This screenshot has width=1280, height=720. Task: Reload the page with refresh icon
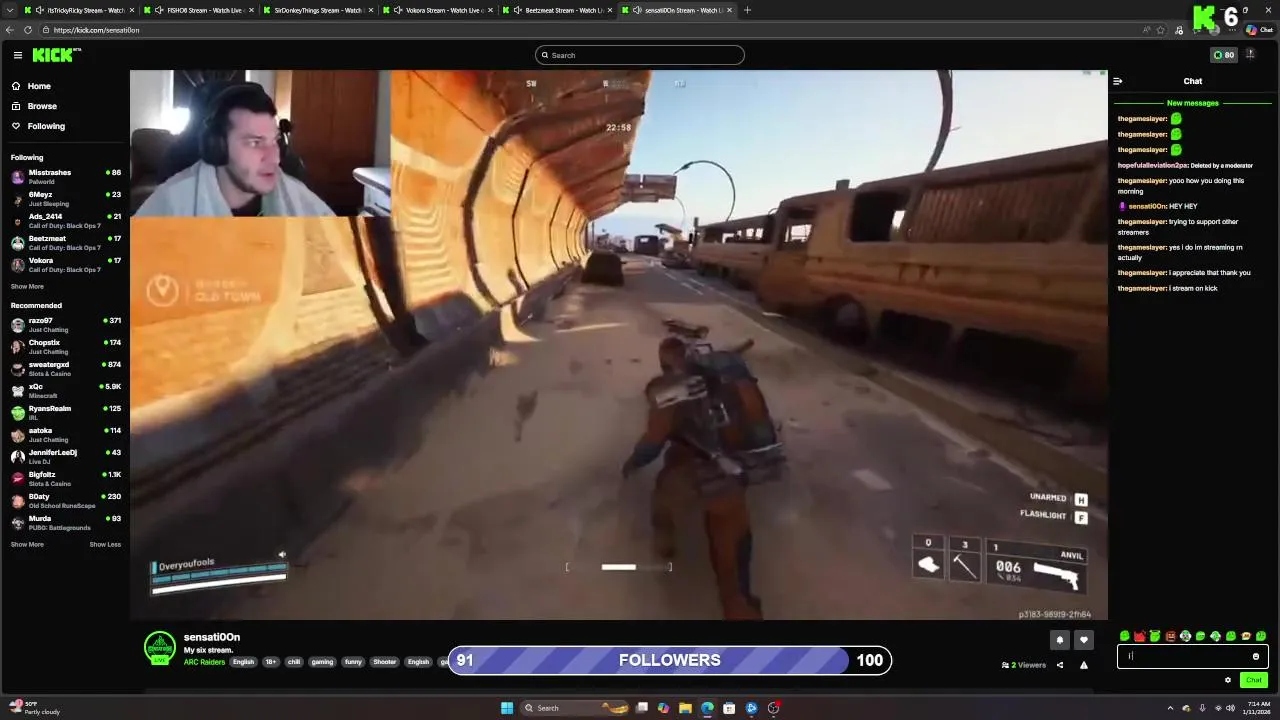coord(28,30)
